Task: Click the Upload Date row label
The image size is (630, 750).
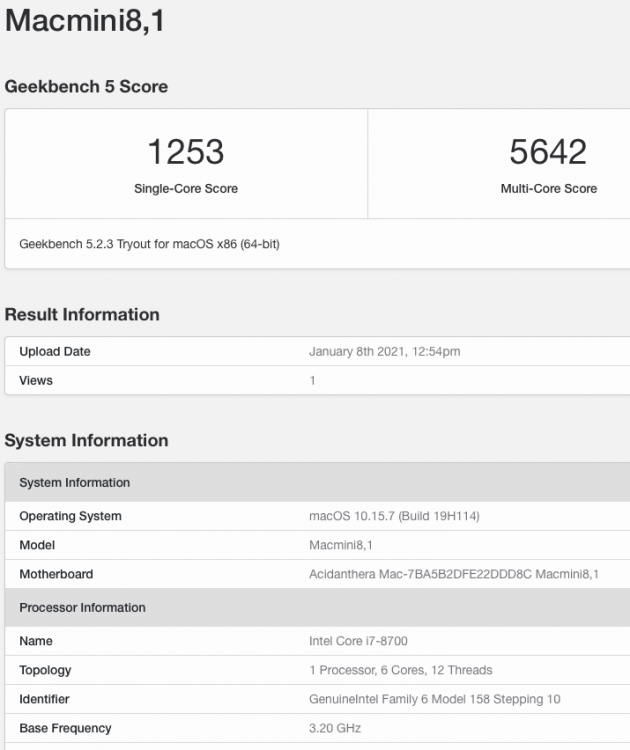Action: [x=55, y=352]
